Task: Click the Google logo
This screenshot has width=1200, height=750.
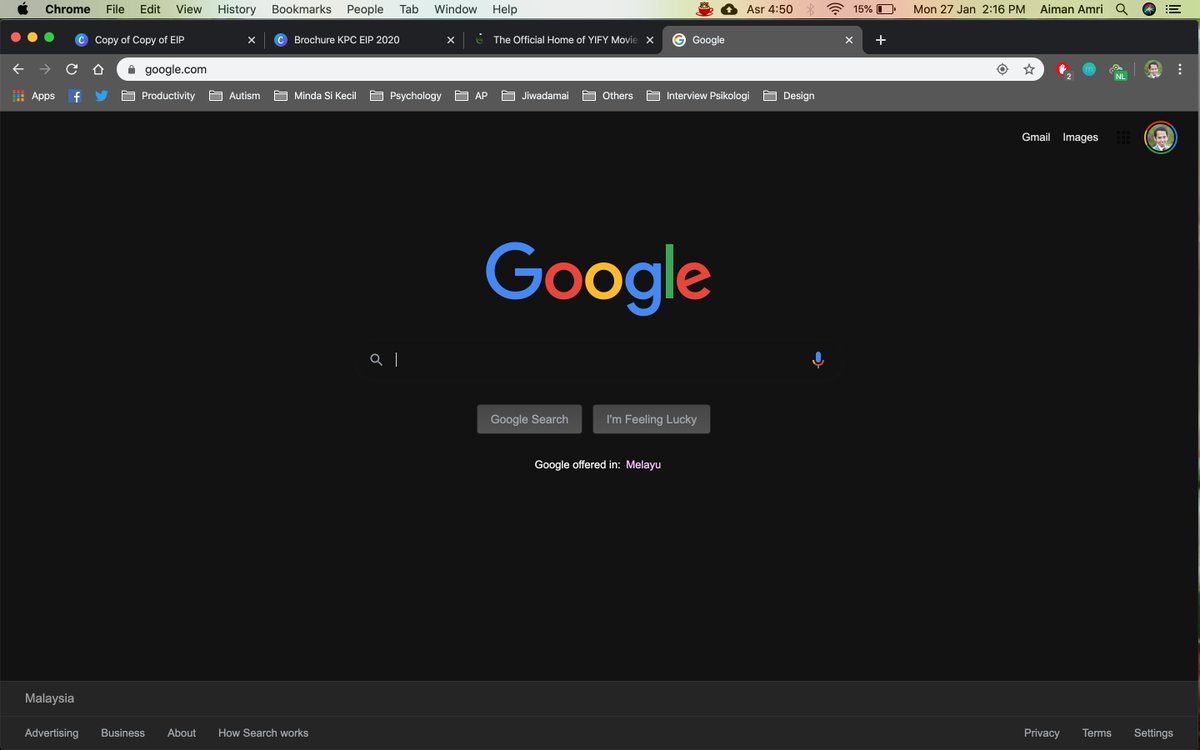Action: point(598,277)
